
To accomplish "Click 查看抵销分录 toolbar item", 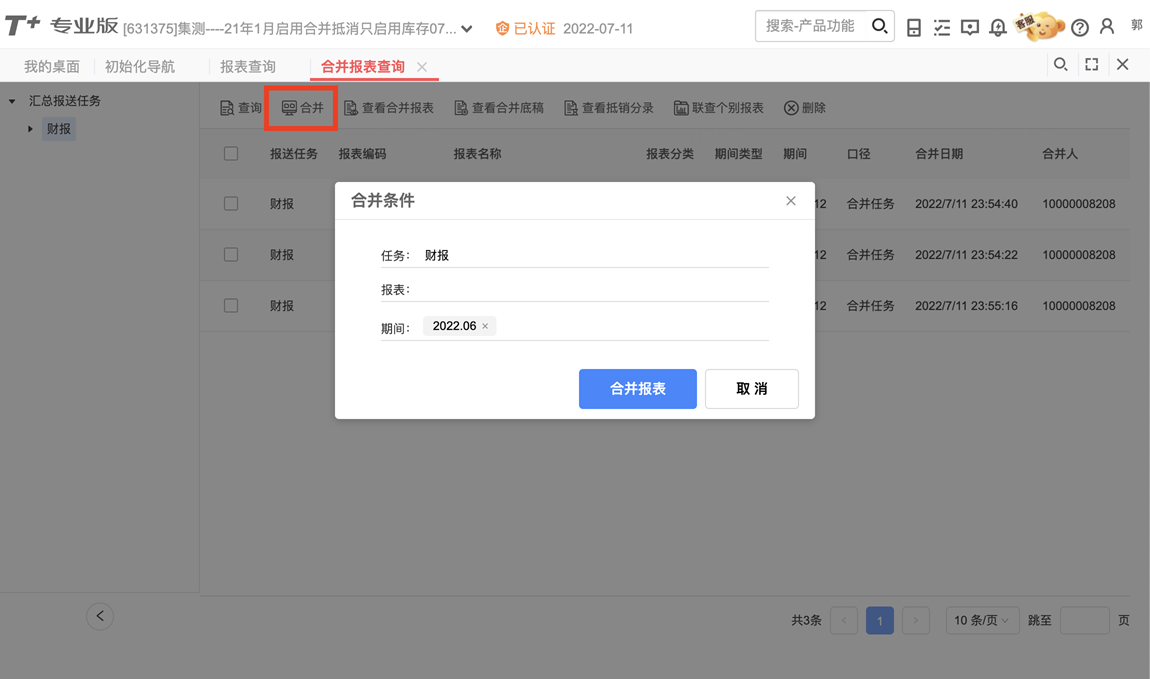I will [609, 108].
